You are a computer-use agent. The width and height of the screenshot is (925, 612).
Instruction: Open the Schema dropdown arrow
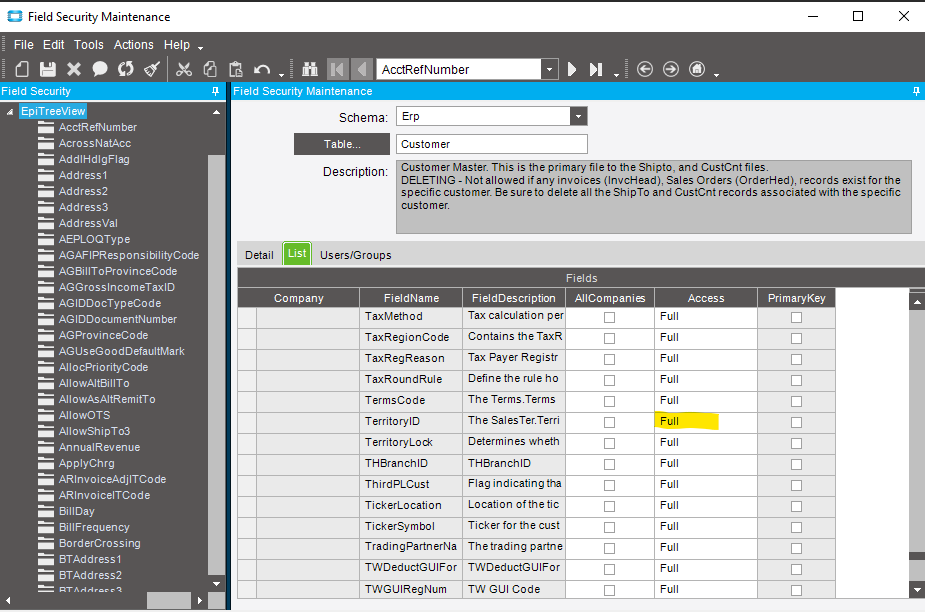(x=578, y=116)
